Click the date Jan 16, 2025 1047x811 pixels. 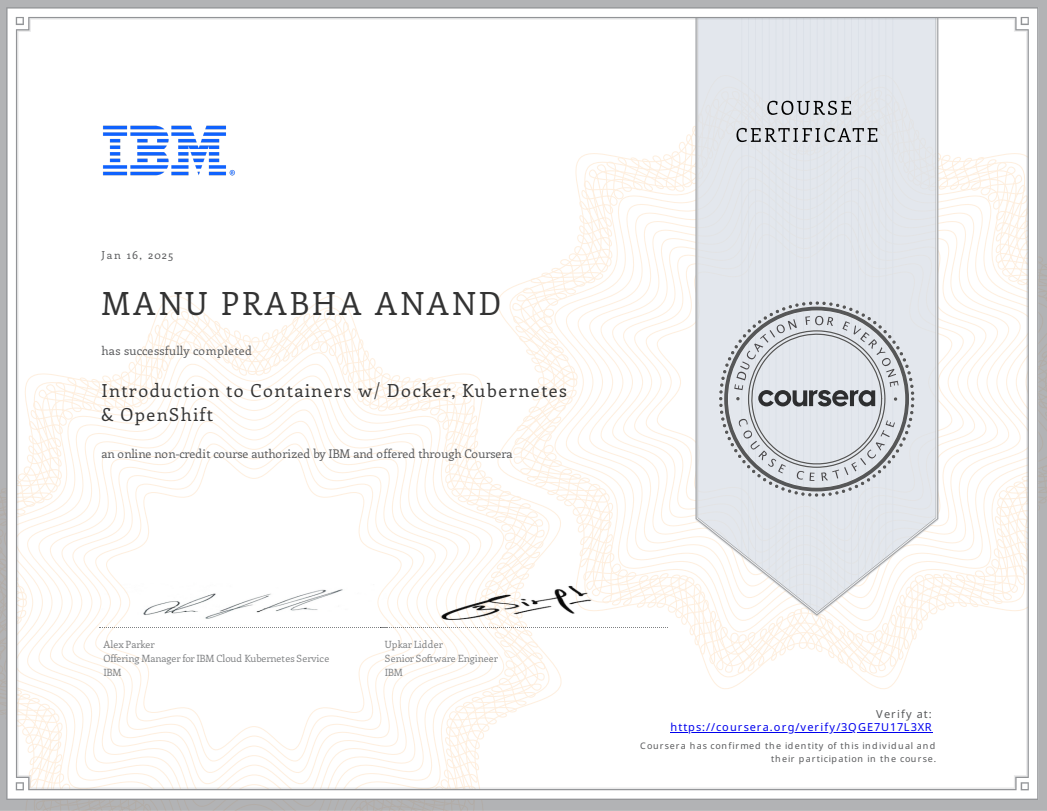(137, 256)
